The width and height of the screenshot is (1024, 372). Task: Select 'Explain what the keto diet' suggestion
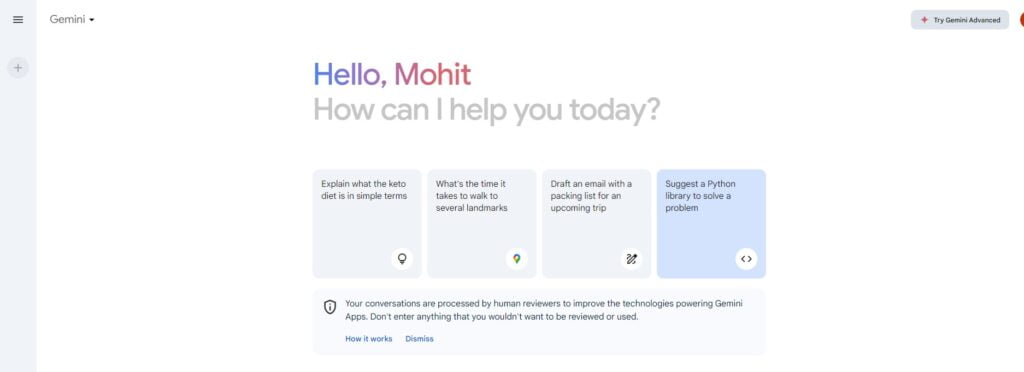tap(367, 224)
